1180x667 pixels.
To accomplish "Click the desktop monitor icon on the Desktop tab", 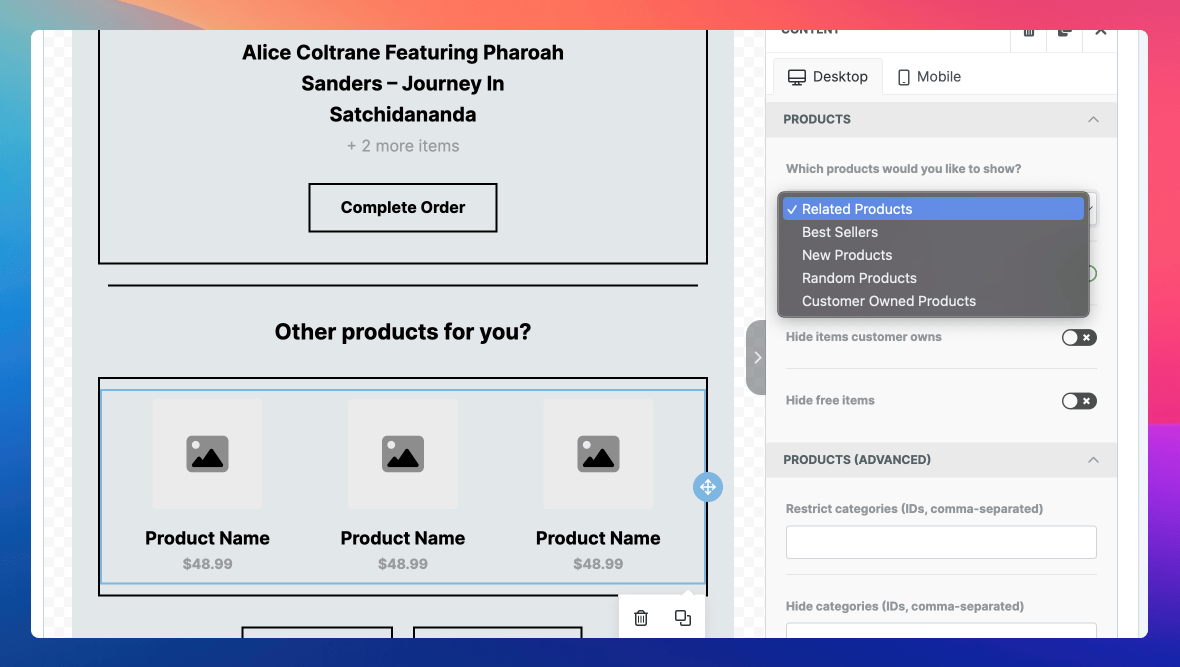I will click(797, 76).
